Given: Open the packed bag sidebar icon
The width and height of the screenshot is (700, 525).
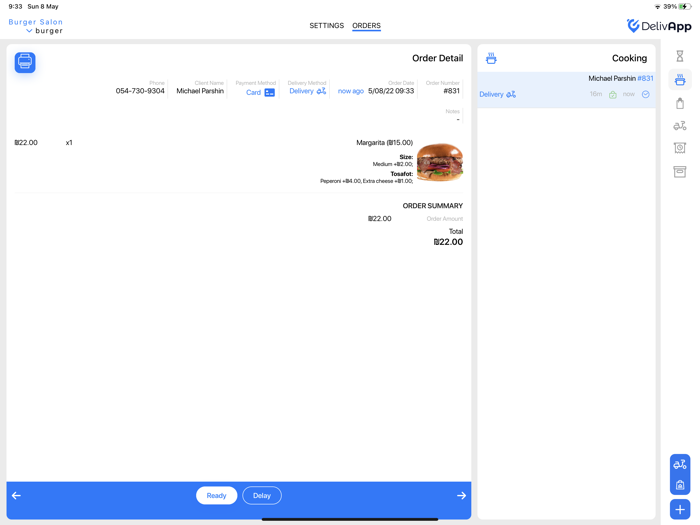Looking at the screenshot, I should [679, 104].
